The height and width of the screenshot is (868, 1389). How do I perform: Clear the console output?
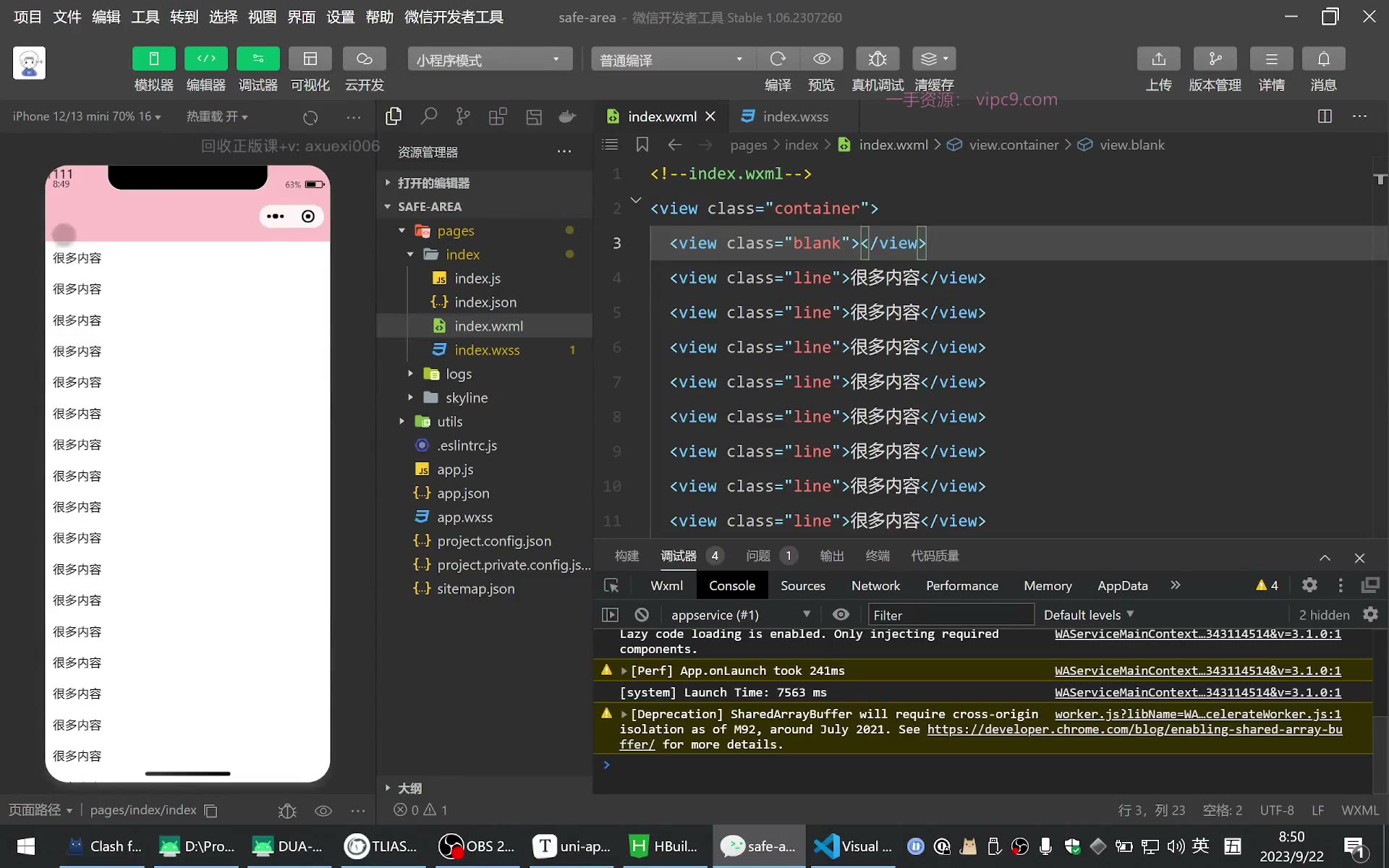[642, 615]
